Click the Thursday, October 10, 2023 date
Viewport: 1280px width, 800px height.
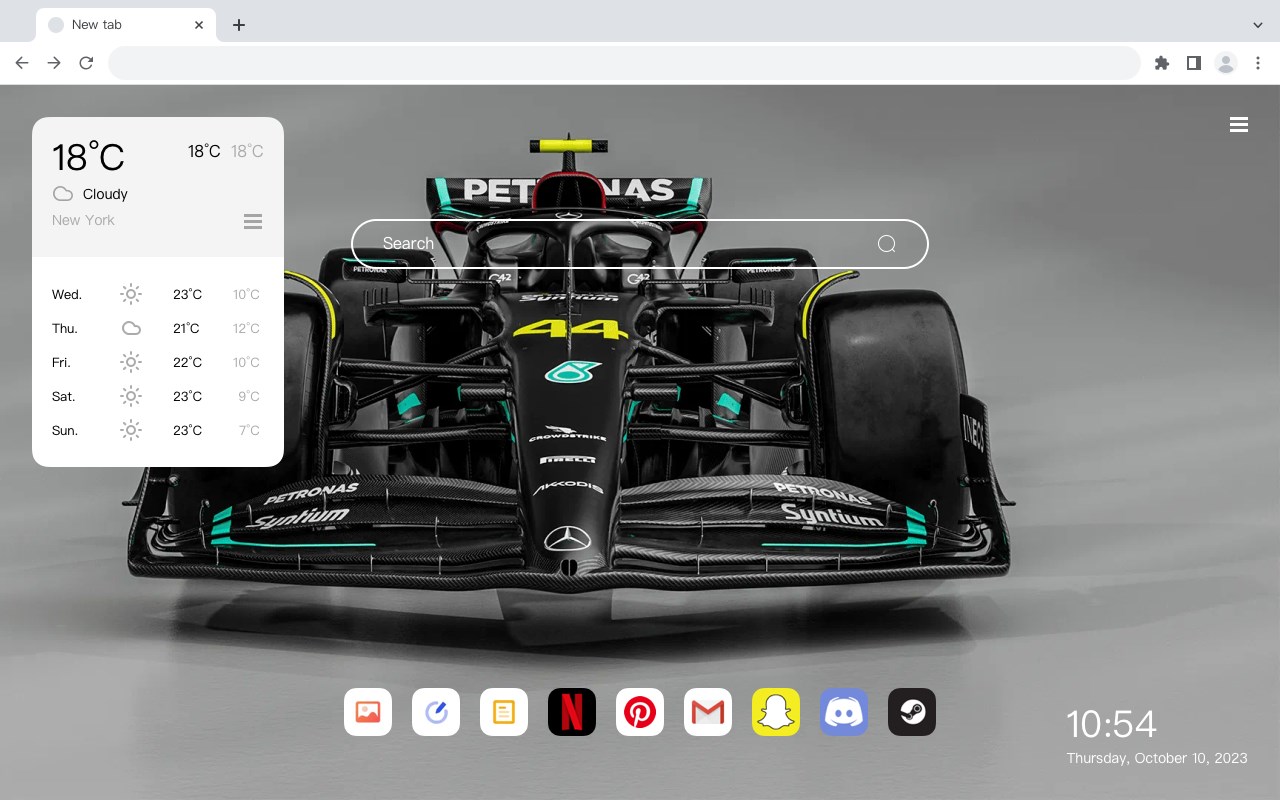tap(1157, 758)
